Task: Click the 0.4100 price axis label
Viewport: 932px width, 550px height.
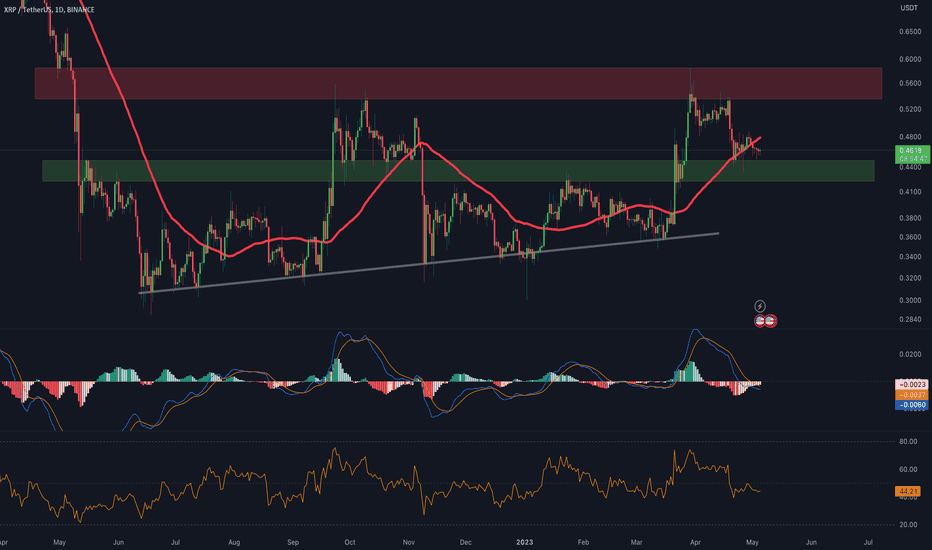Action: coord(910,192)
